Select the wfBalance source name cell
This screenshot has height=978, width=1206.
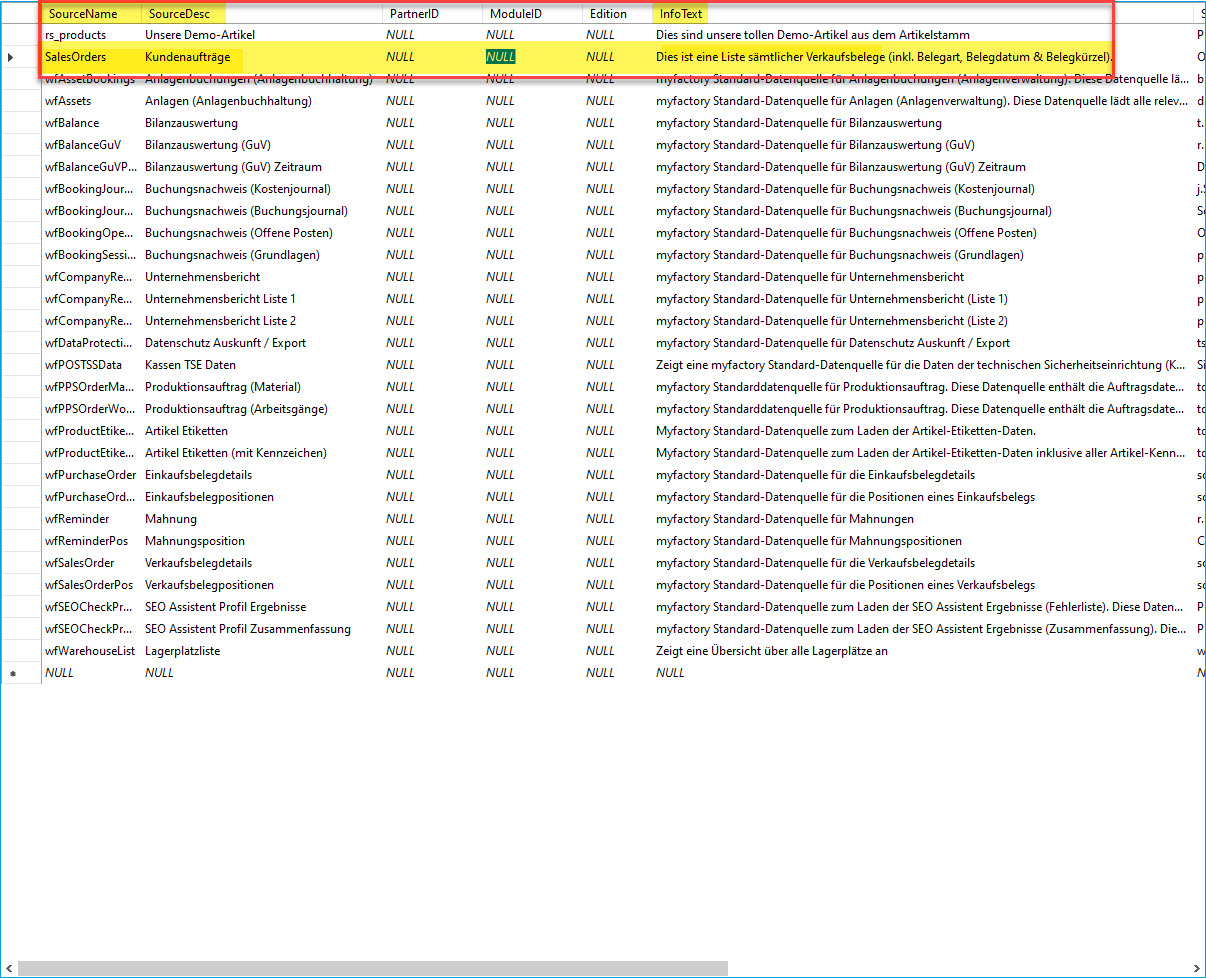72,123
